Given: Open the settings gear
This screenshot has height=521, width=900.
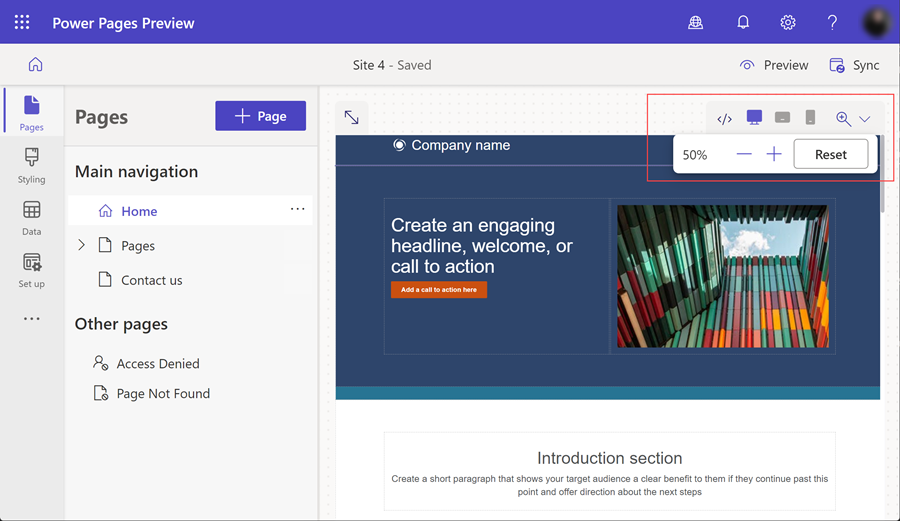Looking at the screenshot, I should click(x=788, y=22).
